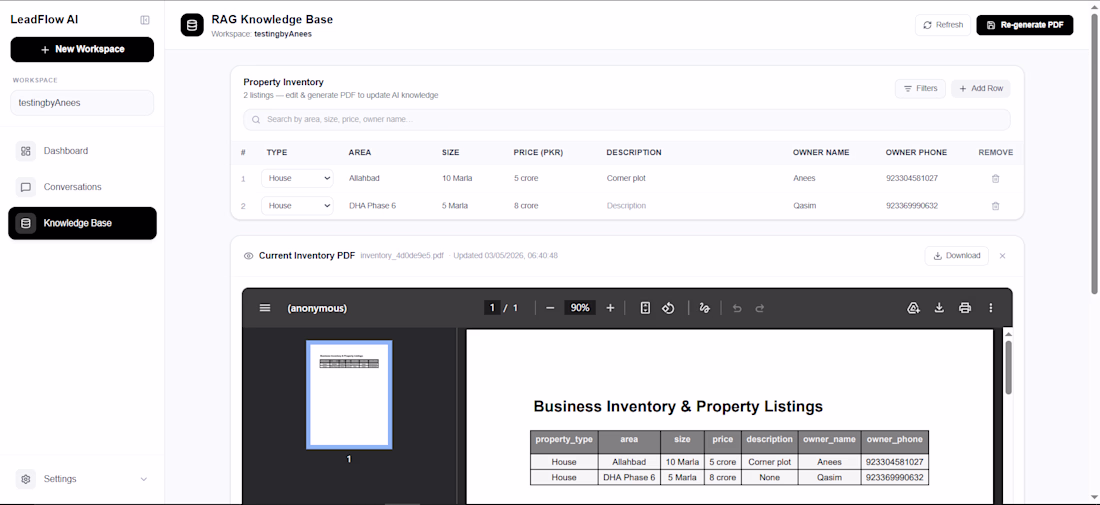Click the Allahbad area cell
The width and height of the screenshot is (1100, 505).
[364, 178]
